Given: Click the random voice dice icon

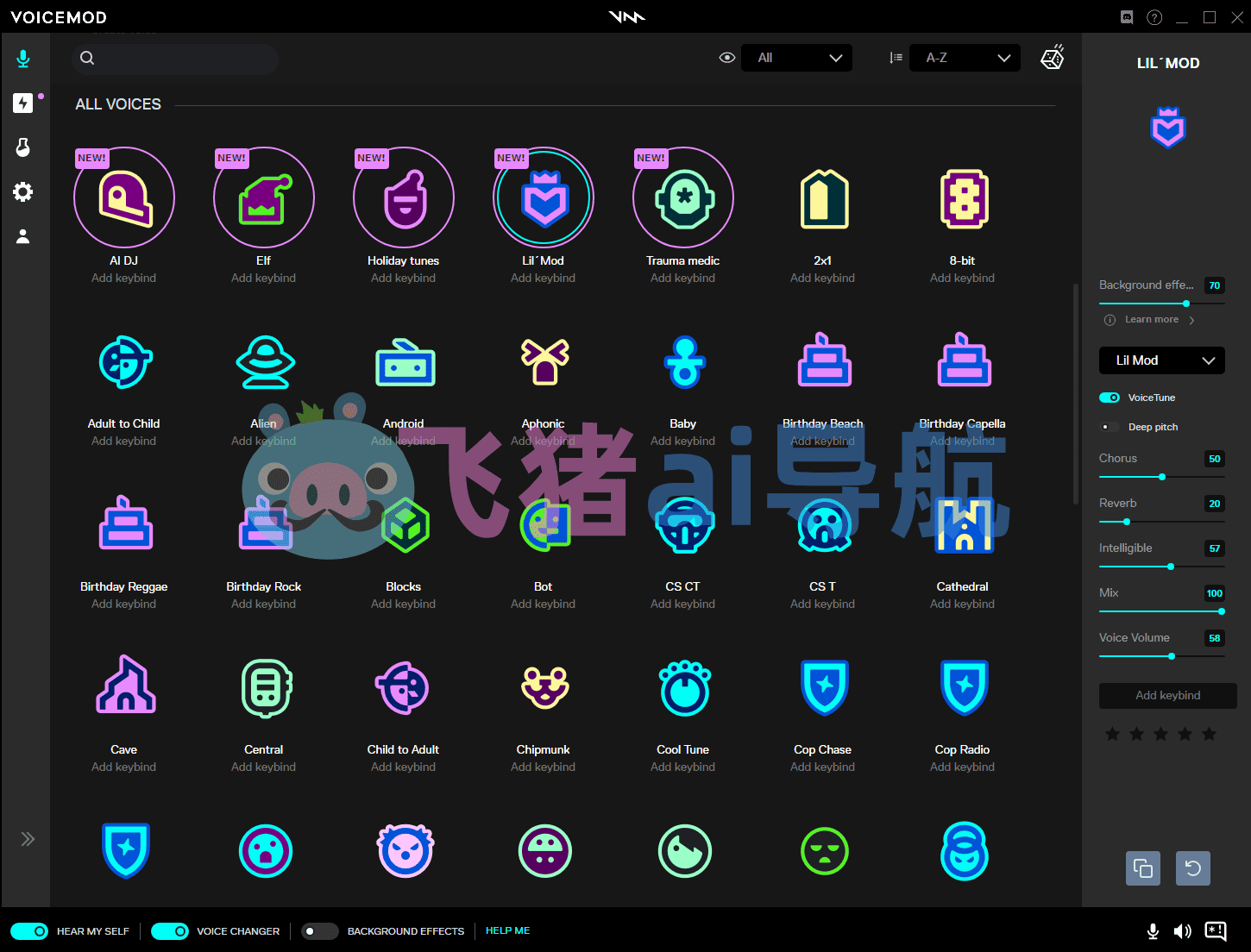Looking at the screenshot, I should [x=1052, y=58].
